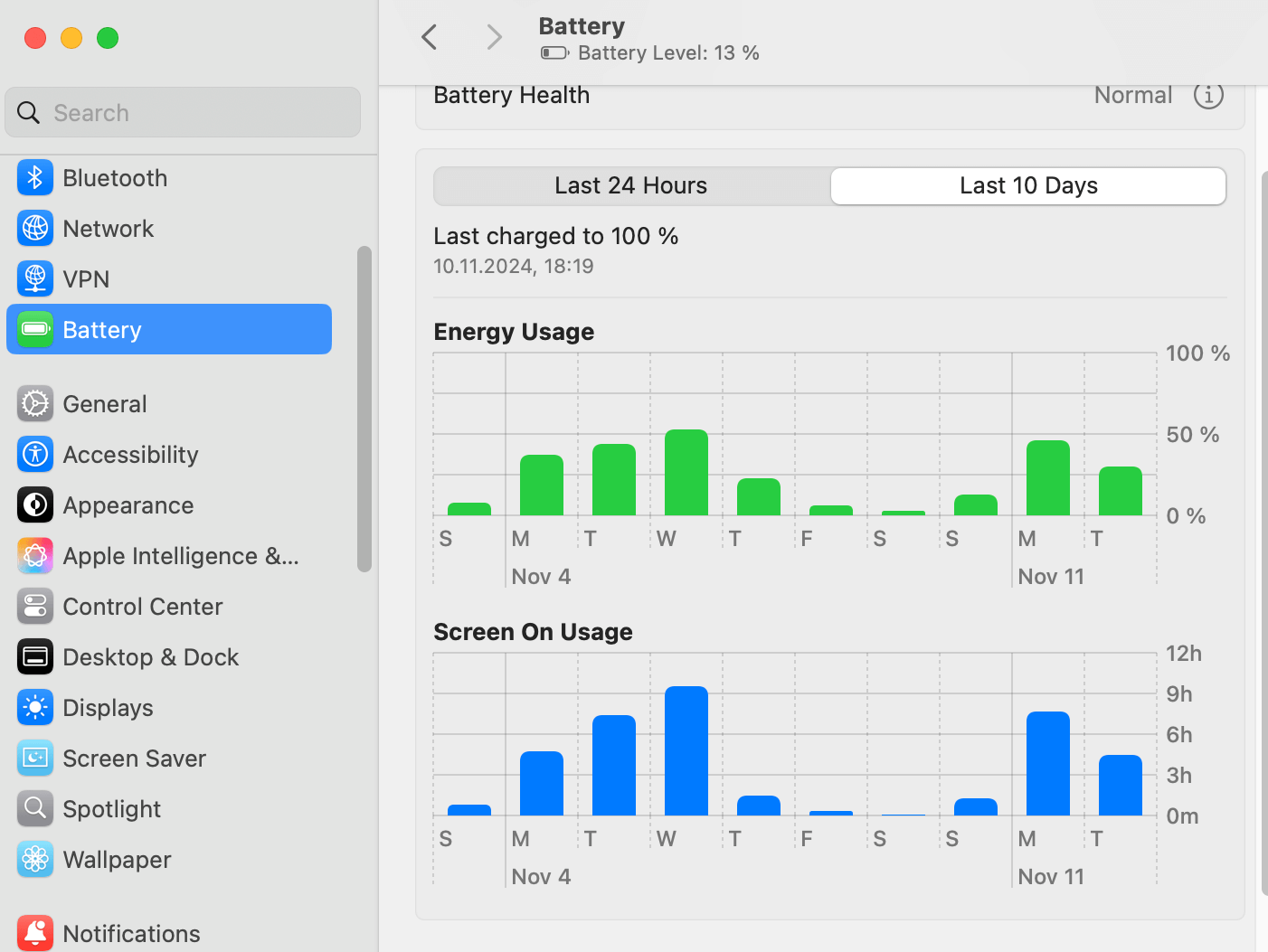Viewport: 1268px width, 952px height.
Task: Go forward with the right chevron
Action: coord(494,37)
